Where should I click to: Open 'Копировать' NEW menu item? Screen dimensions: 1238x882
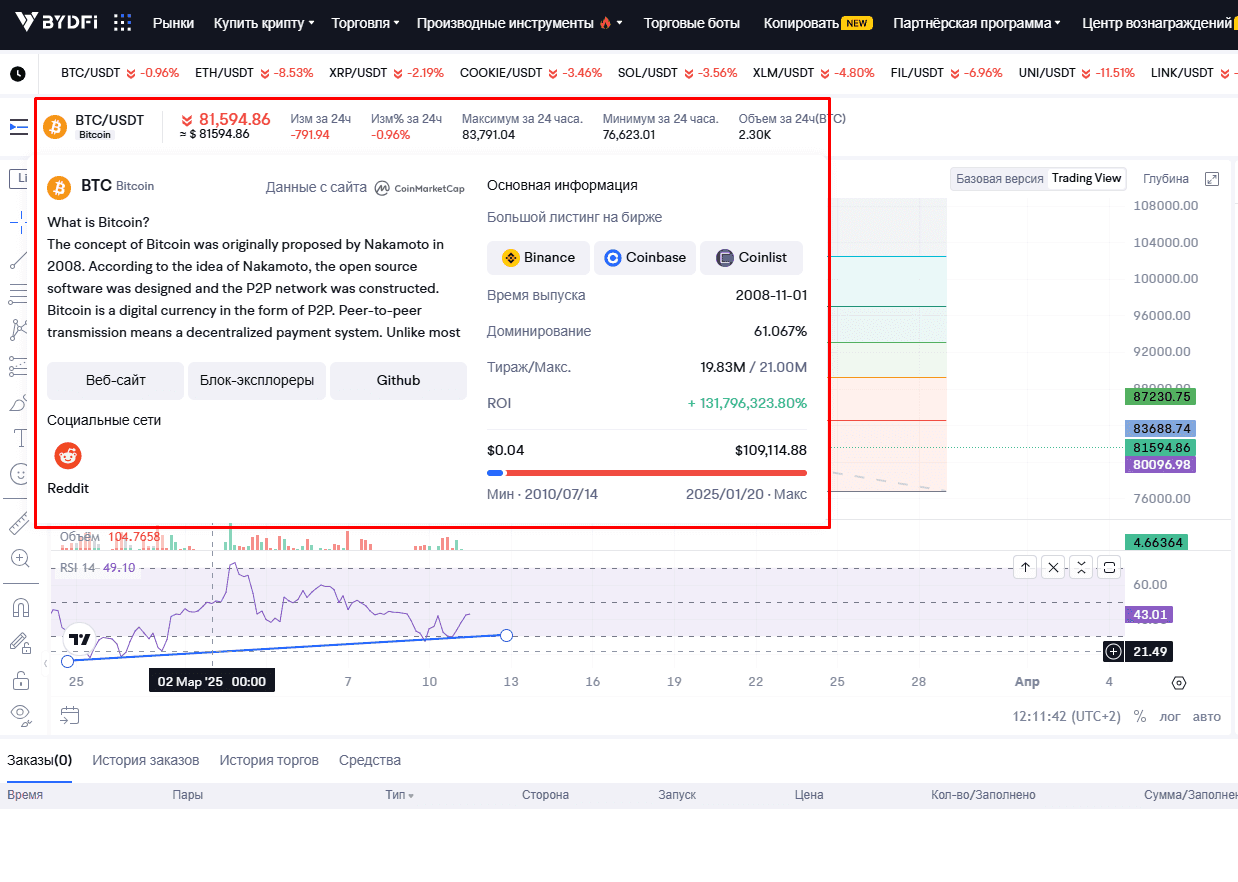[818, 23]
